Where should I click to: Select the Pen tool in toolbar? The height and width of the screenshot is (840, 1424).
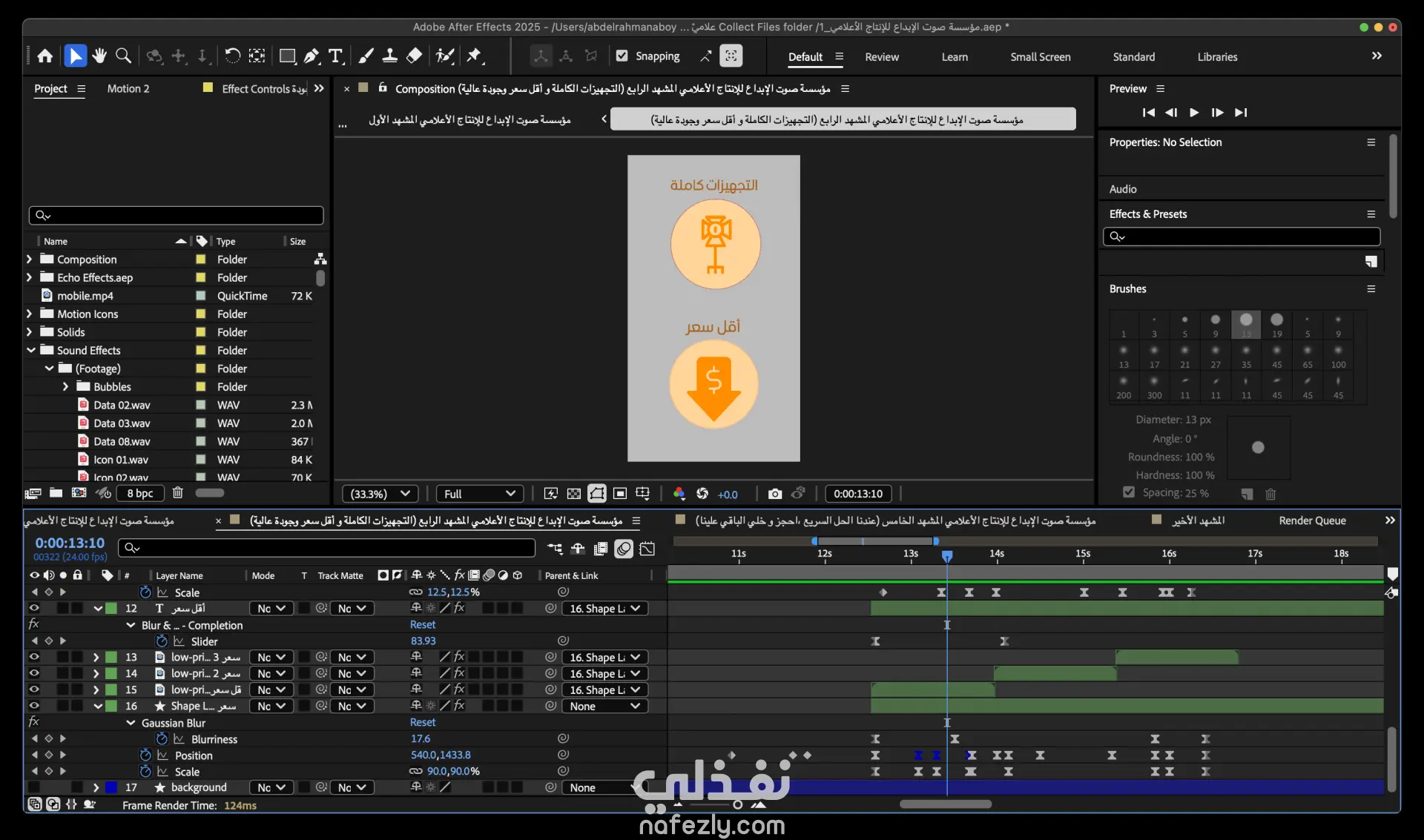coord(311,56)
